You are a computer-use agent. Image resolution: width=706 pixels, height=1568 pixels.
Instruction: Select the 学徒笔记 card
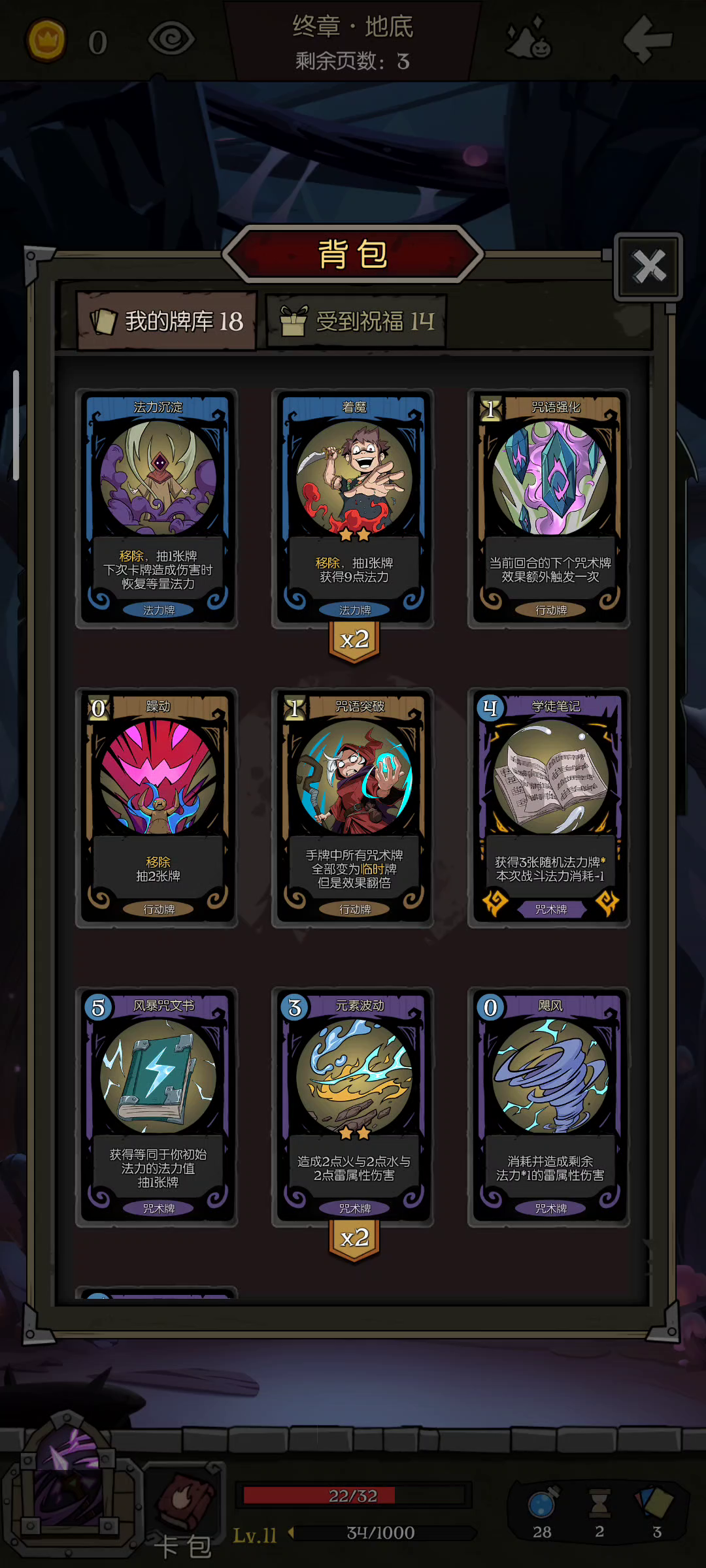(x=549, y=808)
